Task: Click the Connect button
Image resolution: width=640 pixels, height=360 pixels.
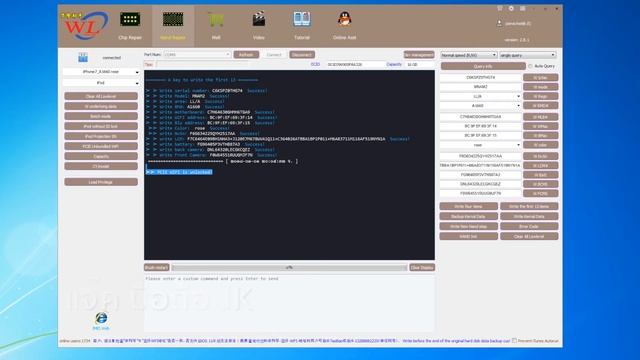Action: click(274, 55)
